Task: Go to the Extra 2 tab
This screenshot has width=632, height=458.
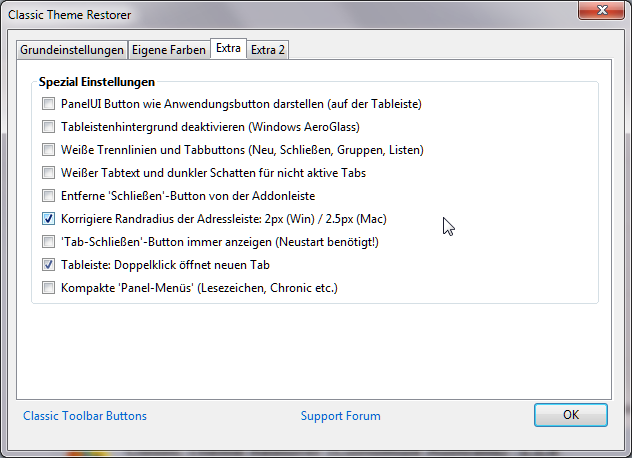Action: [268, 50]
